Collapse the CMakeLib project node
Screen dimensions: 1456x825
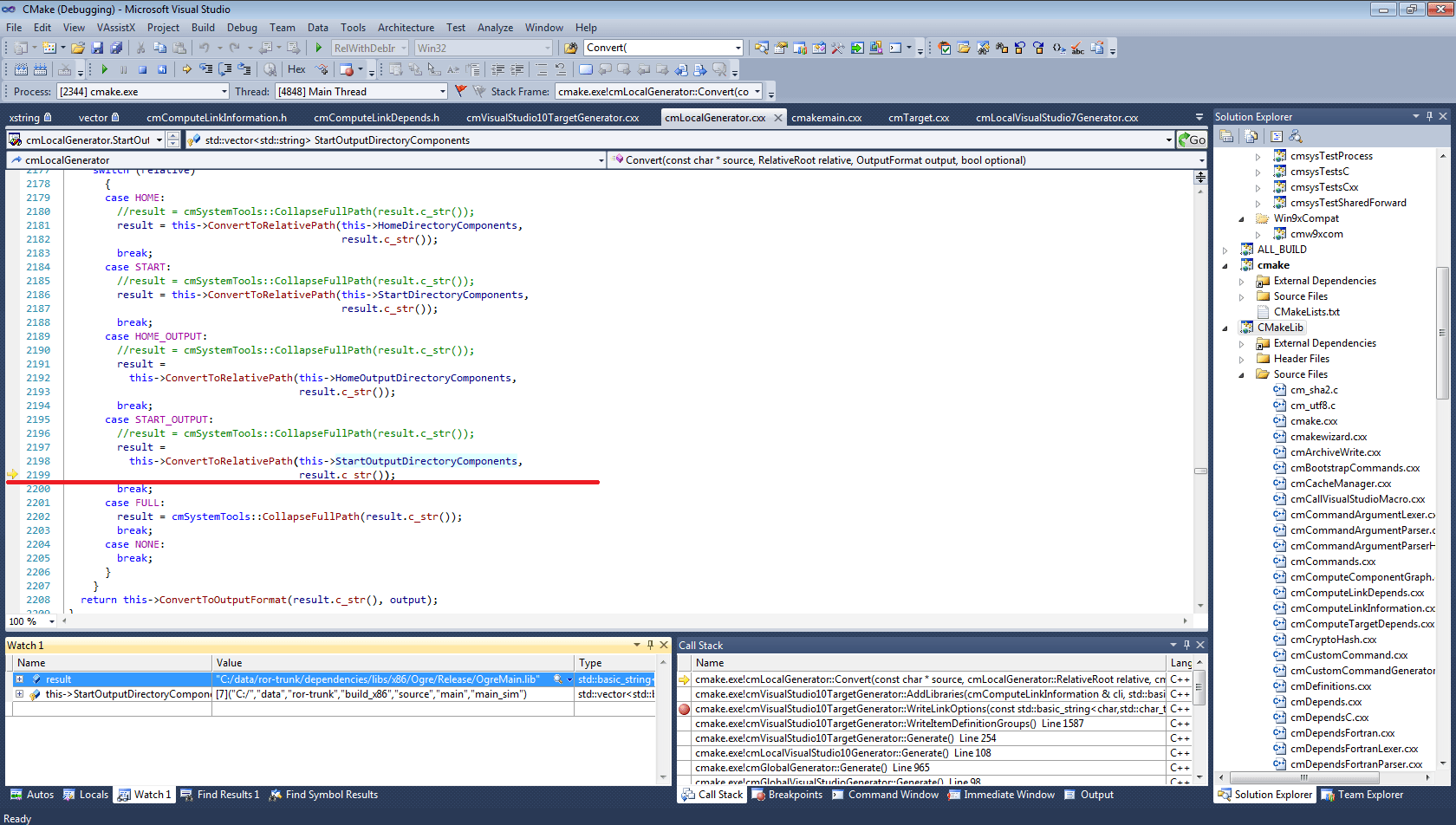[x=1225, y=328]
